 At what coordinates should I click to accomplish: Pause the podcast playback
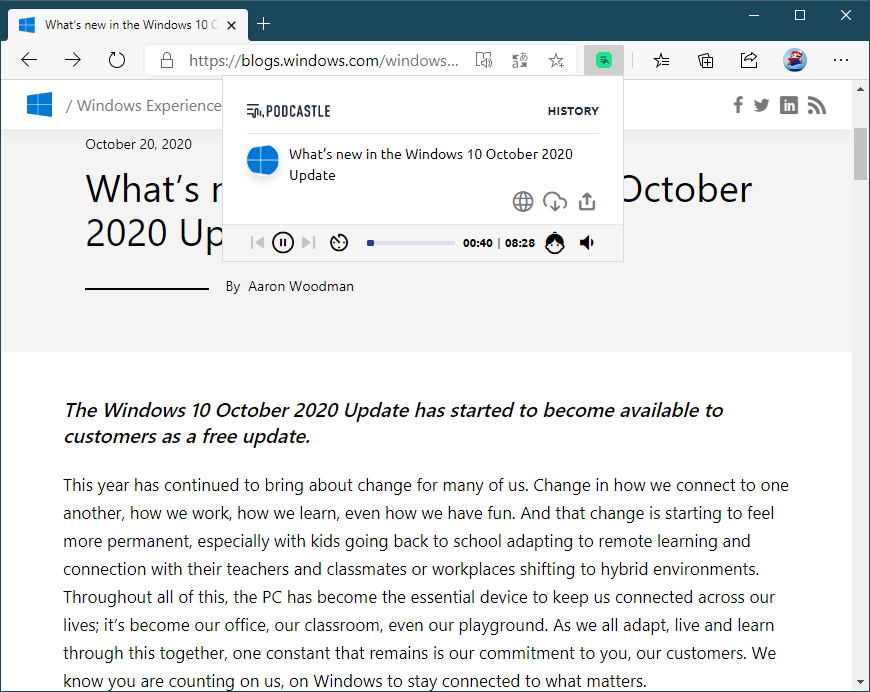(283, 243)
